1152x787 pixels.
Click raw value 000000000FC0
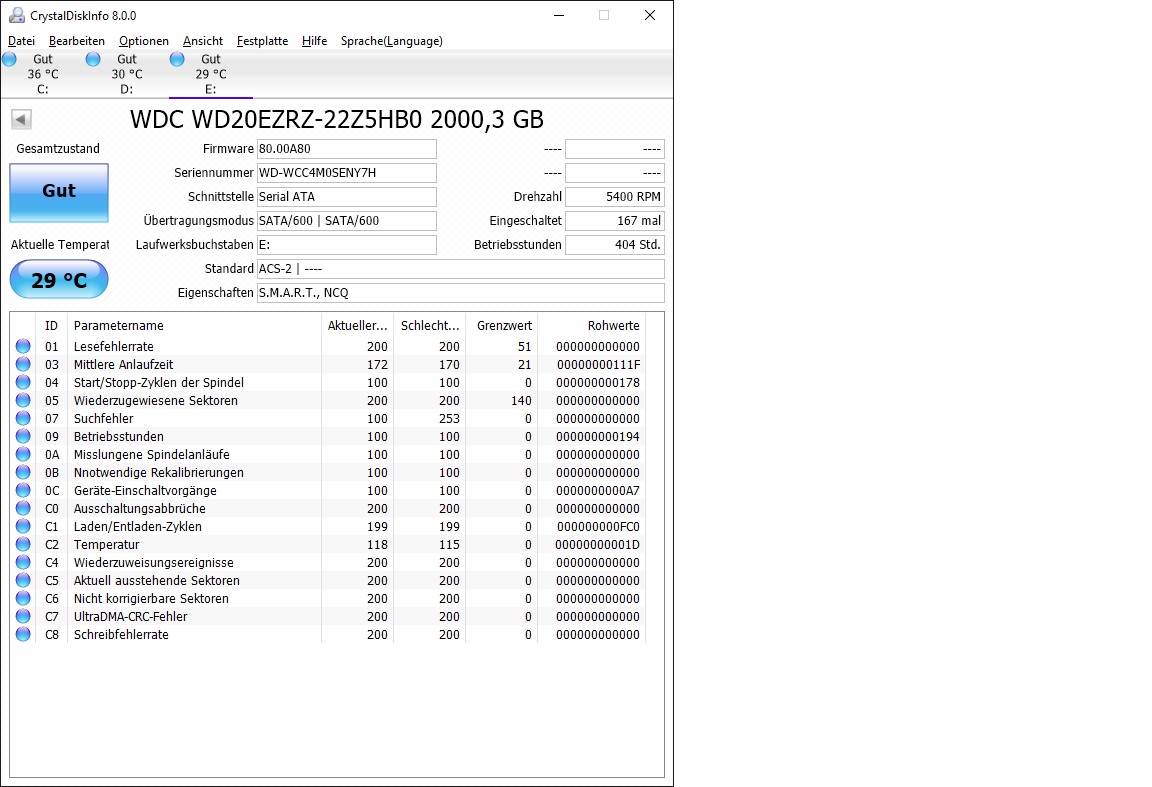tap(598, 527)
